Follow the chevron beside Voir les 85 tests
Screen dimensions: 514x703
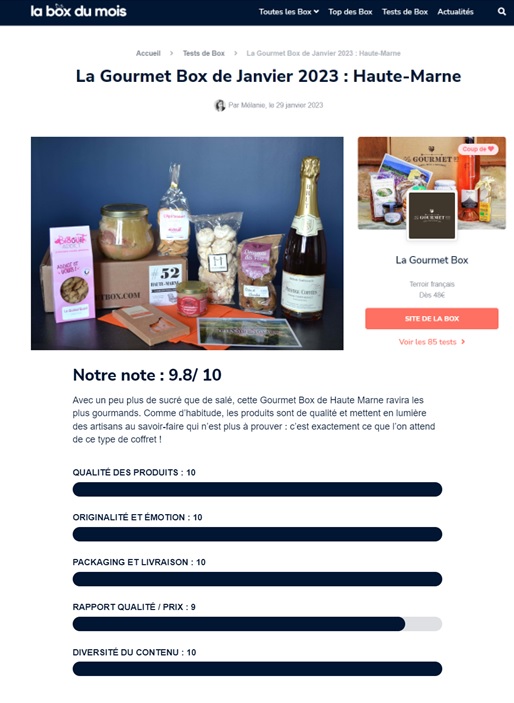coord(463,342)
